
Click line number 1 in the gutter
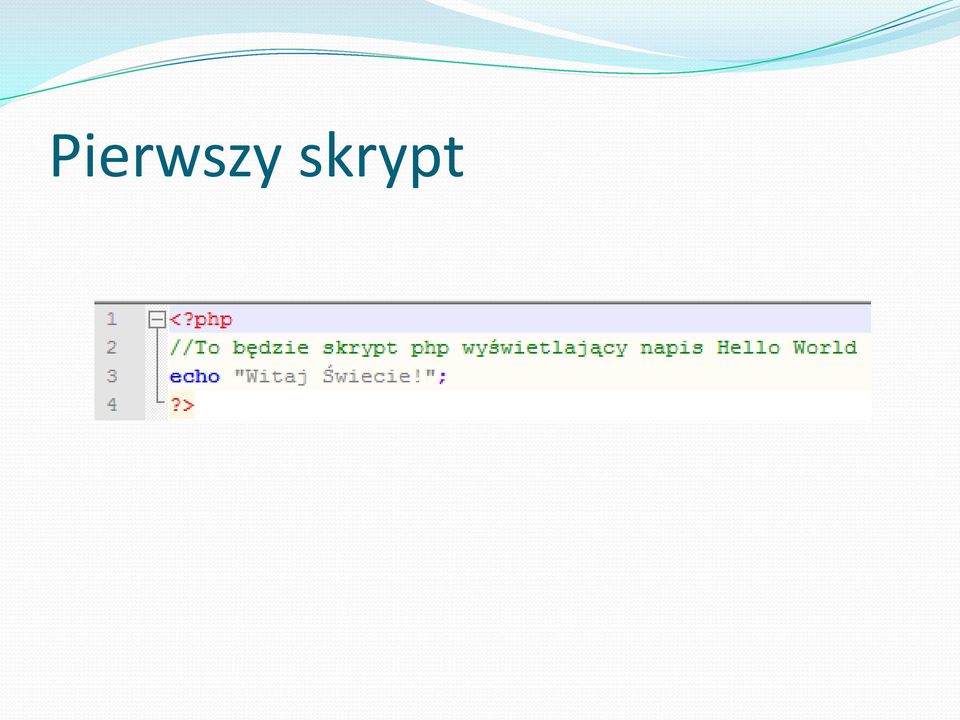(x=111, y=319)
